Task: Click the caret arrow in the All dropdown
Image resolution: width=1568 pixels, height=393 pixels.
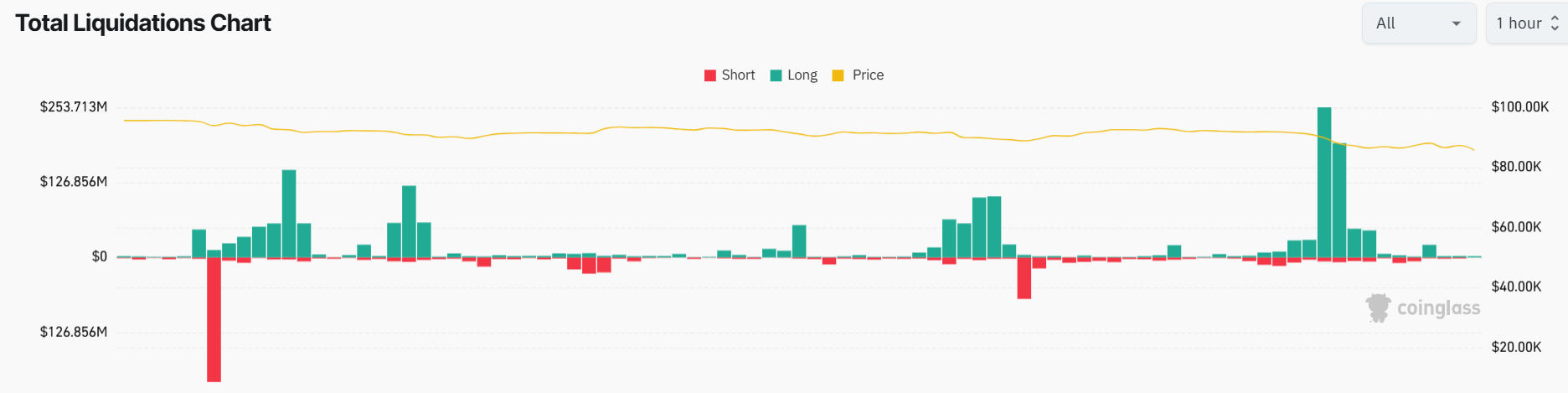Action: click(x=1457, y=23)
